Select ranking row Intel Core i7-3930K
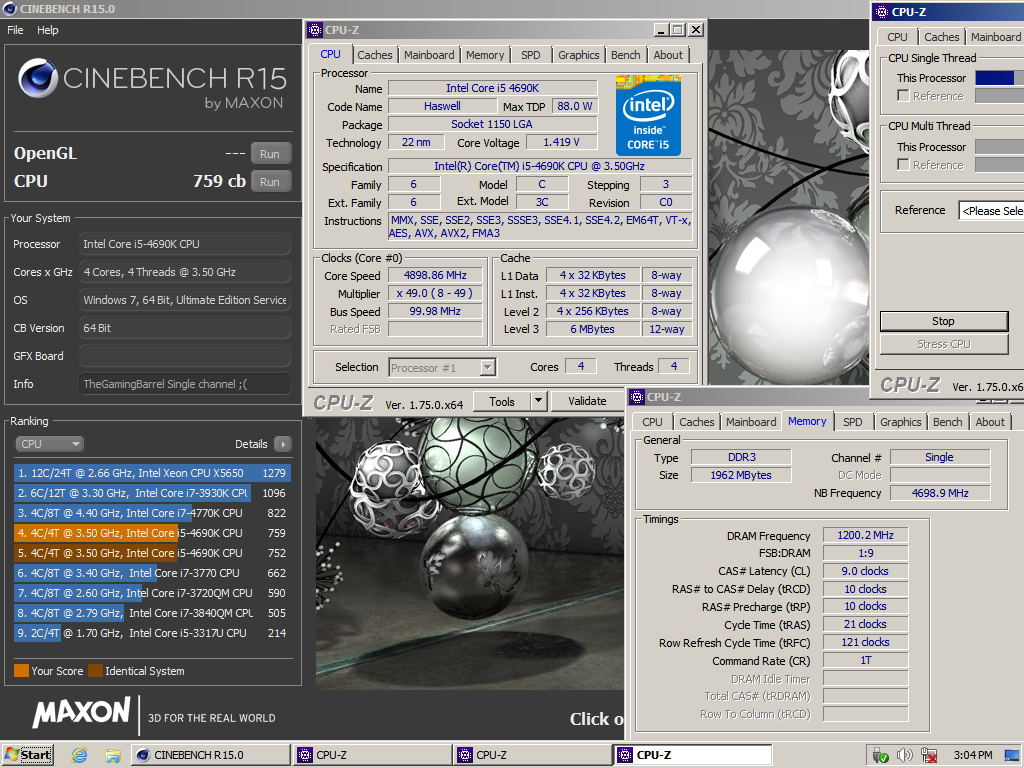This screenshot has width=1024, height=768. pos(152,493)
